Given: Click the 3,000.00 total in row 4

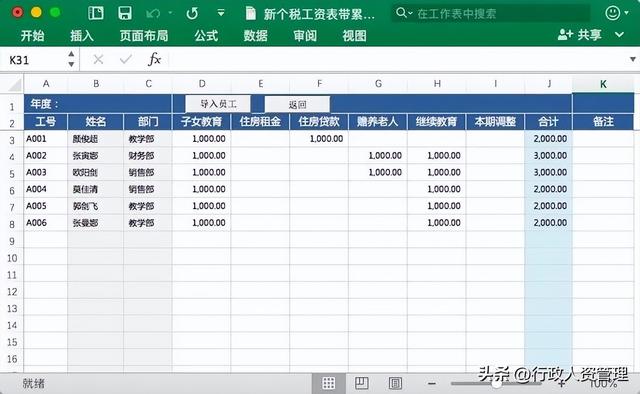Looking at the screenshot, I should click(x=548, y=156).
